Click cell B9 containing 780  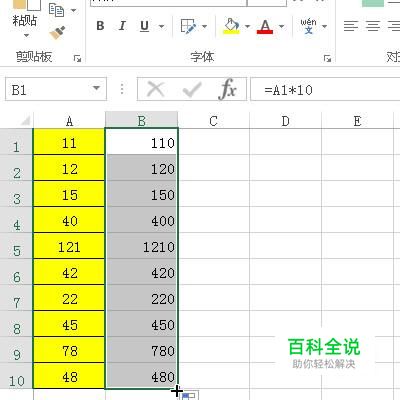(x=142, y=350)
